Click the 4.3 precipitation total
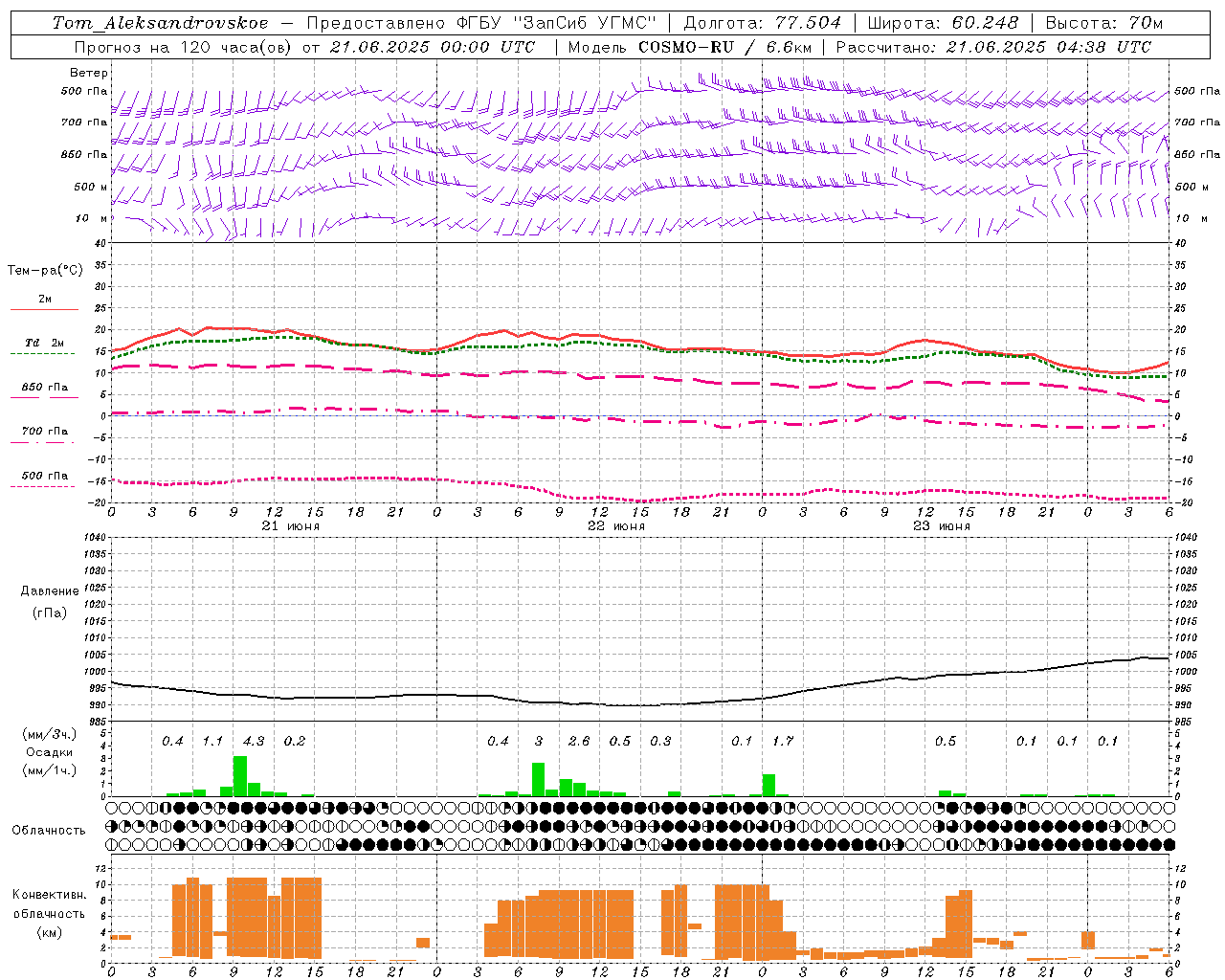The width and height of the screenshot is (1225, 980). coord(254,742)
